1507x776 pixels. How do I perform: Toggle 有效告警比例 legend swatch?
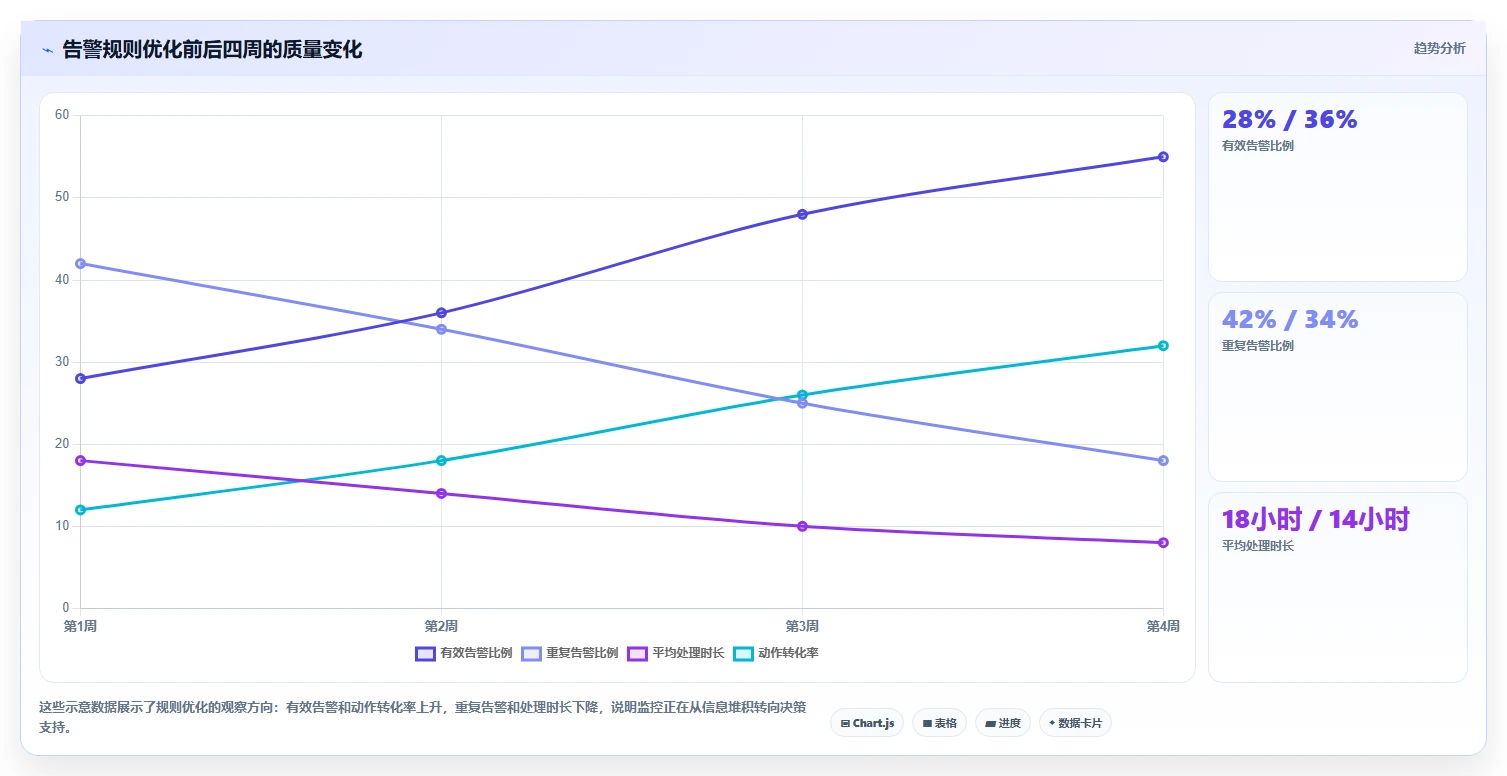[x=425, y=654]
